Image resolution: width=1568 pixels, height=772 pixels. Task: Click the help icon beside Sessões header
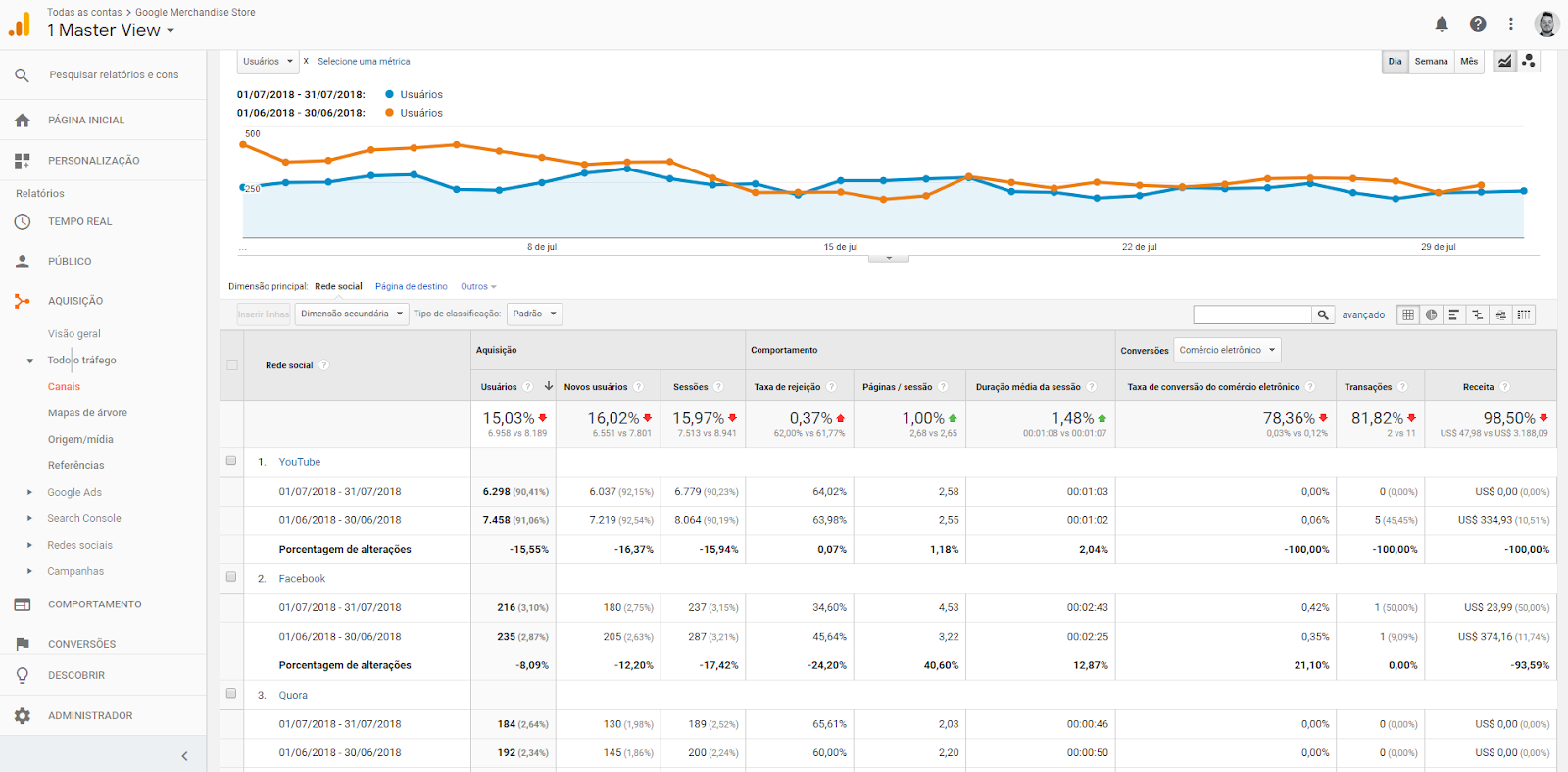(718, 387)
